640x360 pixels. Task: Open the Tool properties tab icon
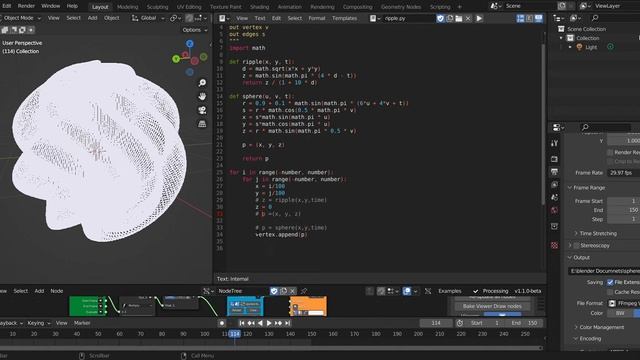pyautogui.click(x=554, y=143)
